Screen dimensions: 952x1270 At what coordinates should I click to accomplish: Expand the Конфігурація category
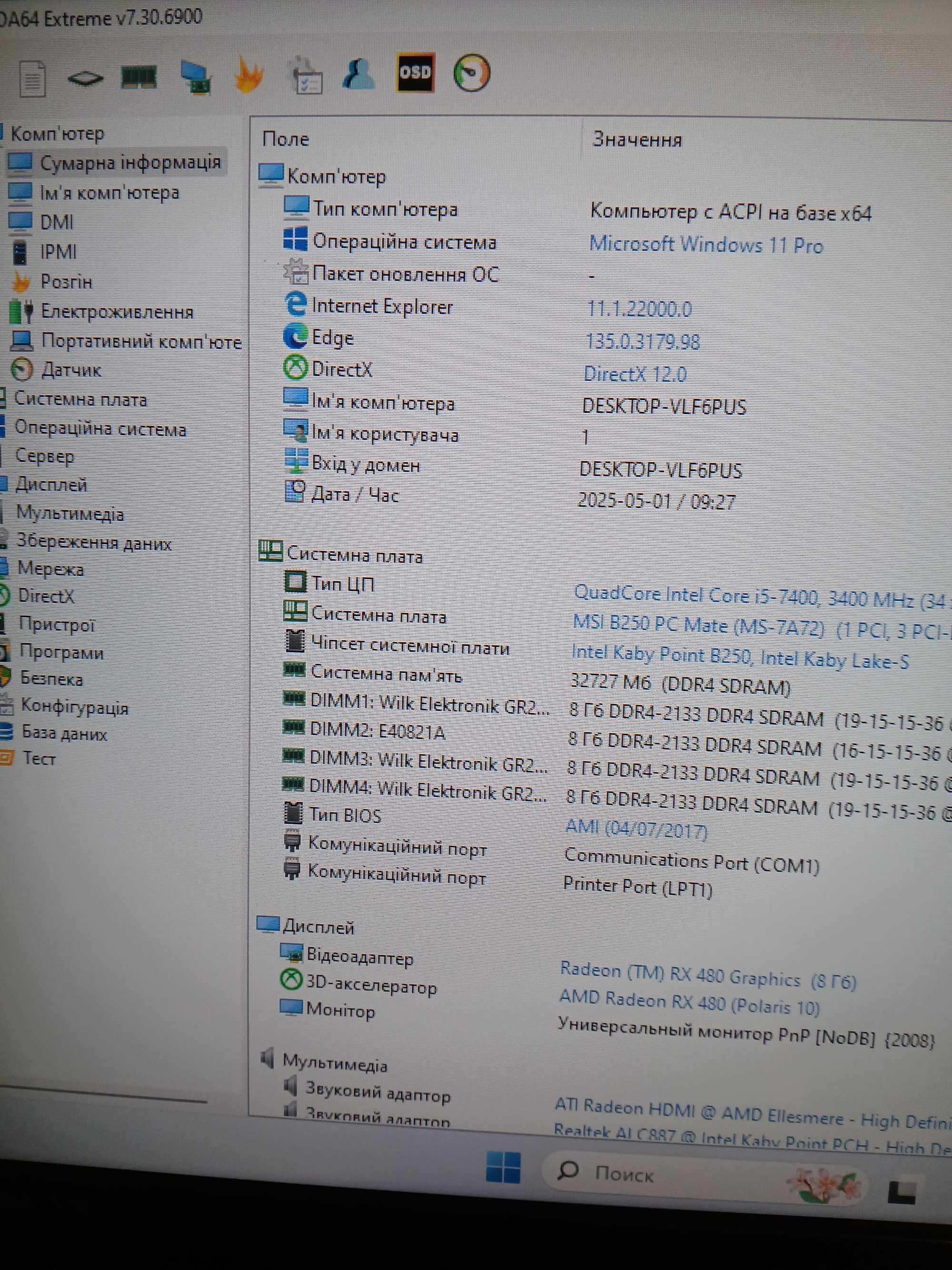coord(75,706)
